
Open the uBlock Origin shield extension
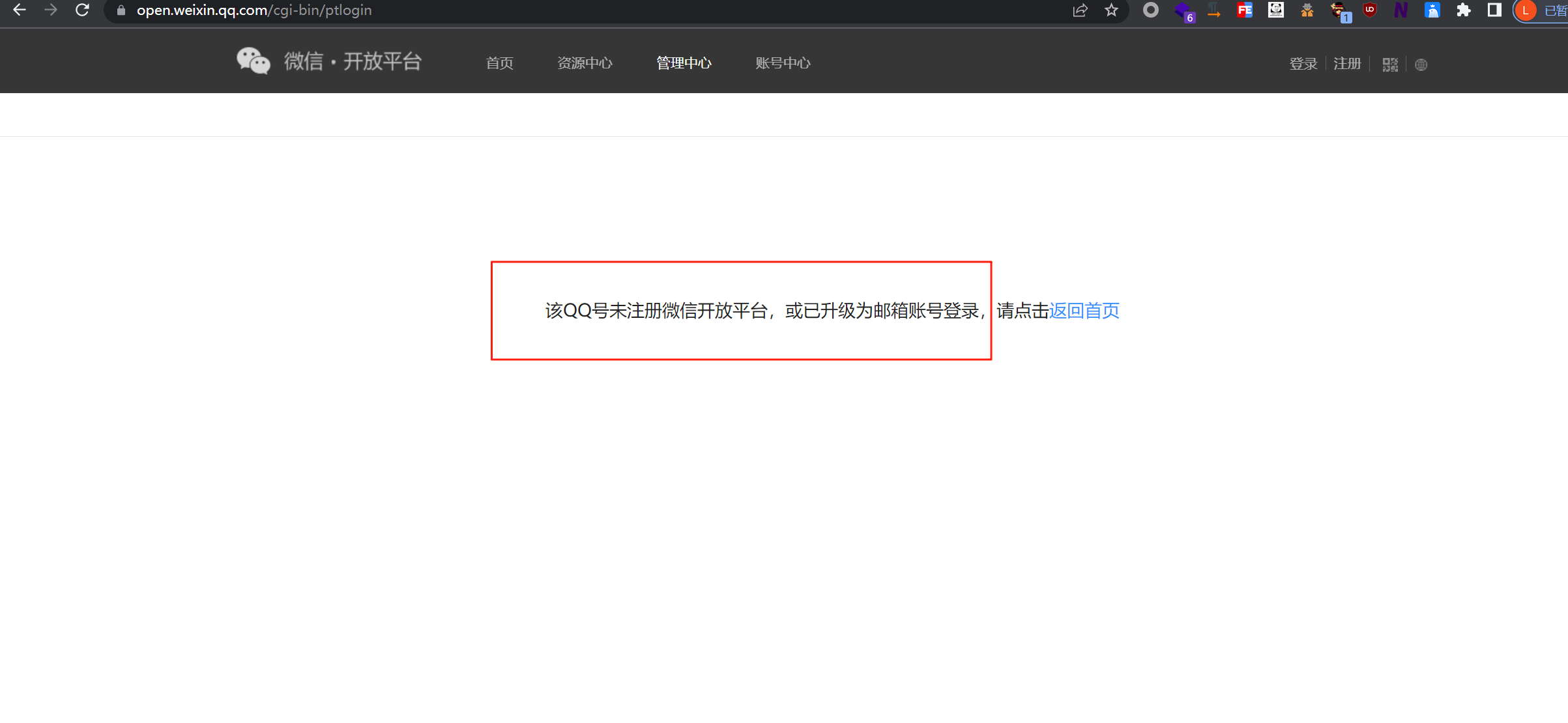[1369, 10]
